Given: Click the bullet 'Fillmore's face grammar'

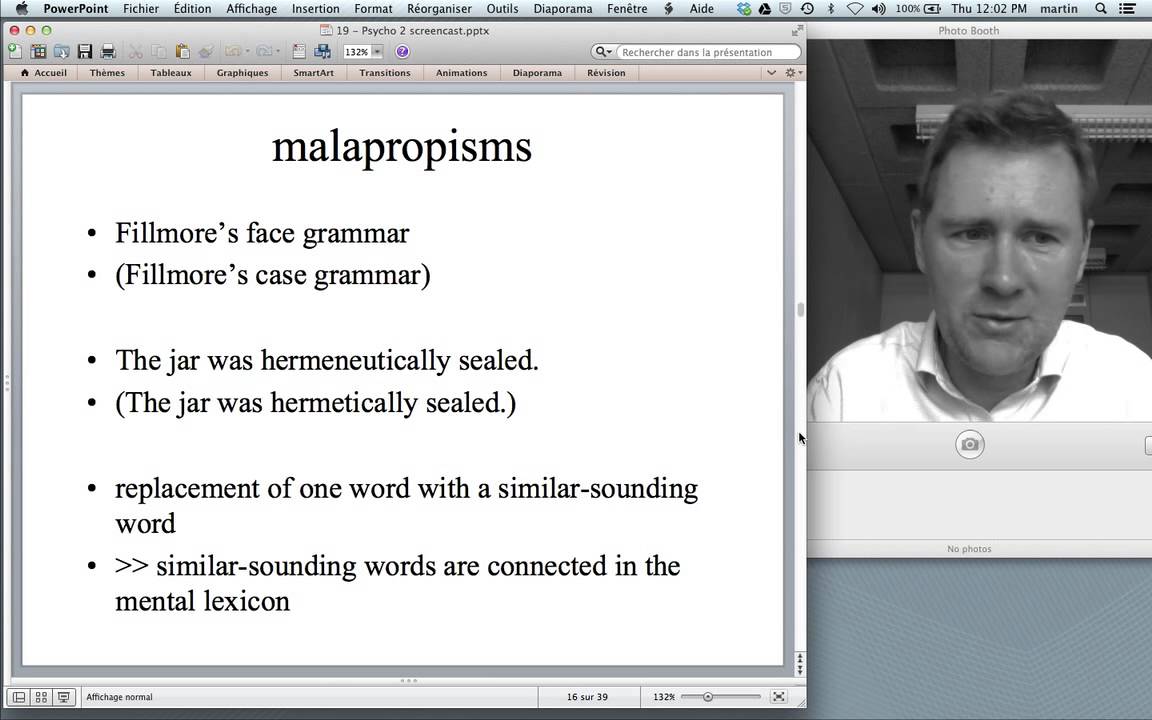Looking at the screenshot, I should (262, 234).
